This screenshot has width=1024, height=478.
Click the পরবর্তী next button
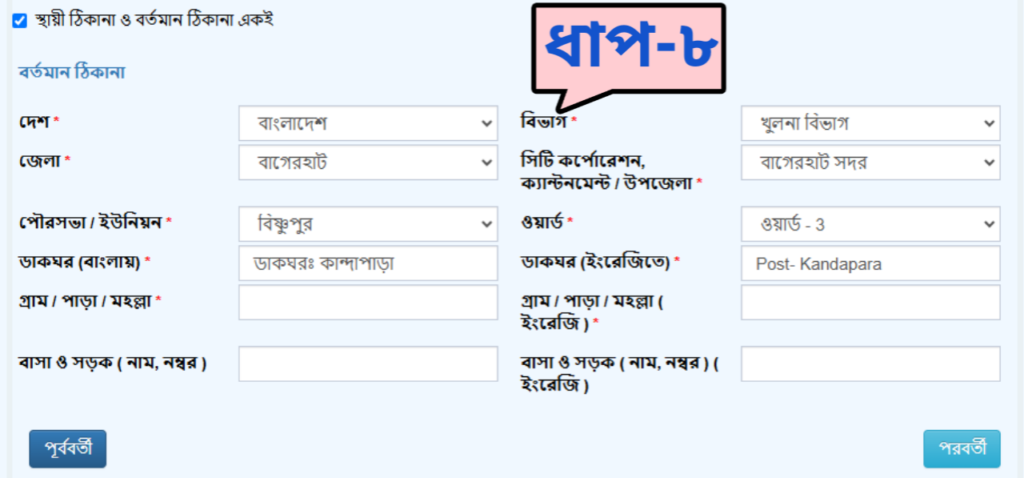961,449
